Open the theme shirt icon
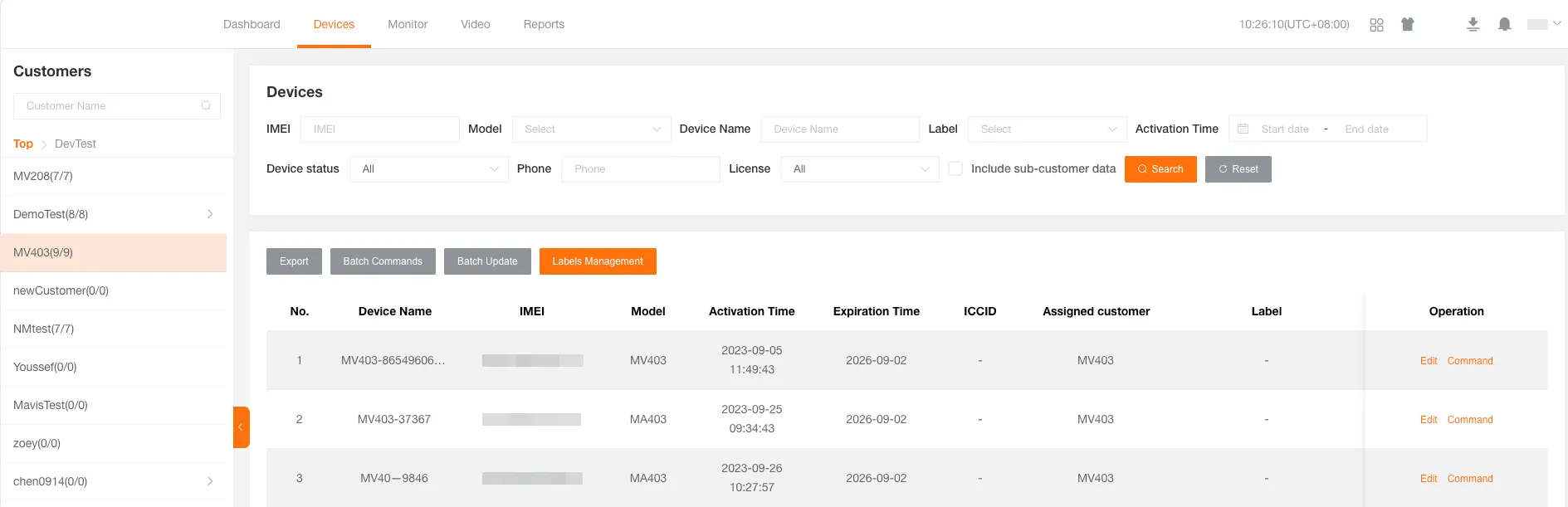Viewport: 1568px width, 507px height. tap(1407, 25)
